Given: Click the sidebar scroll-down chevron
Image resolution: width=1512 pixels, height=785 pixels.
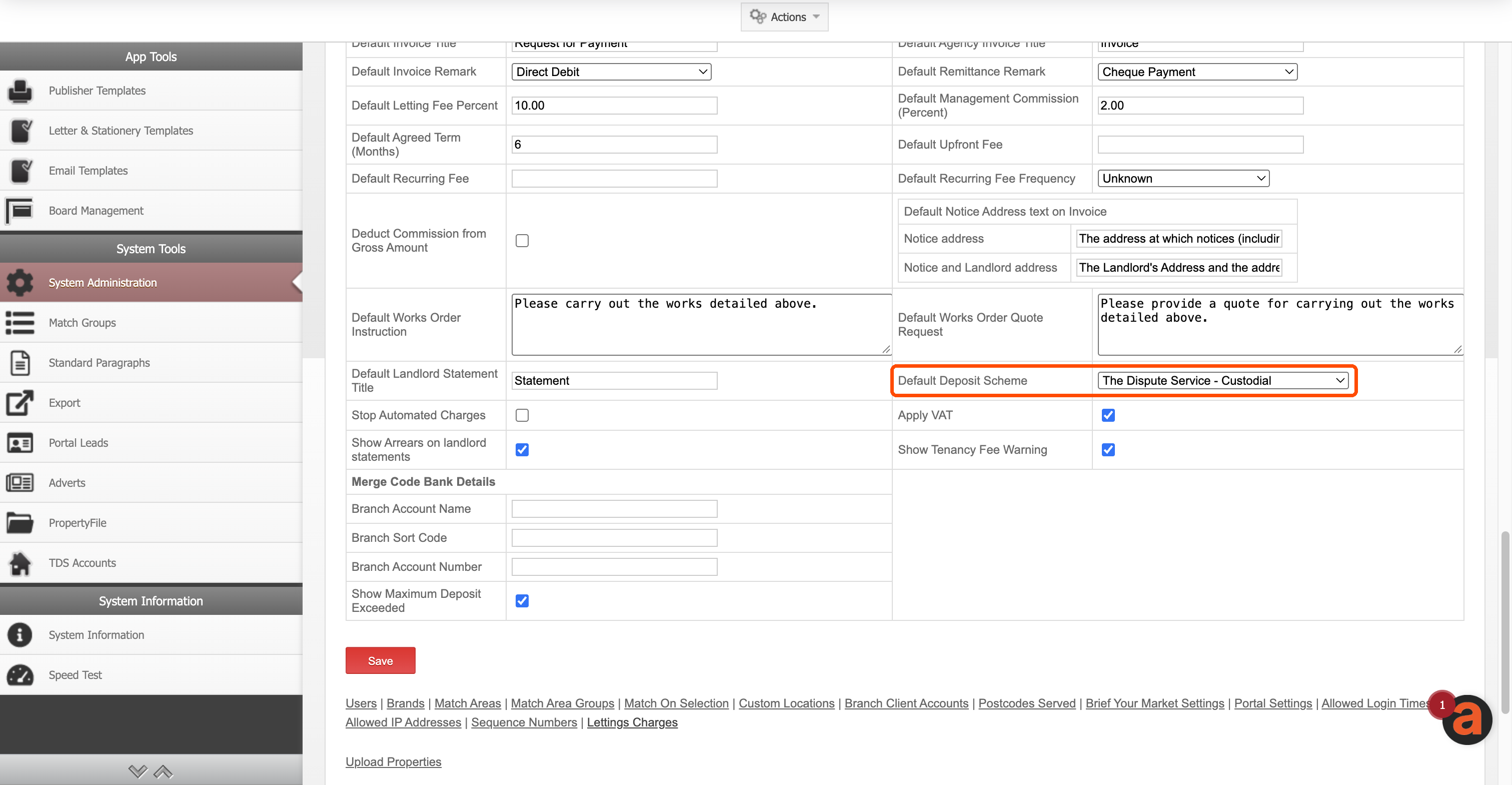Looking at the screenshot, I should click(x=138, y=771).
